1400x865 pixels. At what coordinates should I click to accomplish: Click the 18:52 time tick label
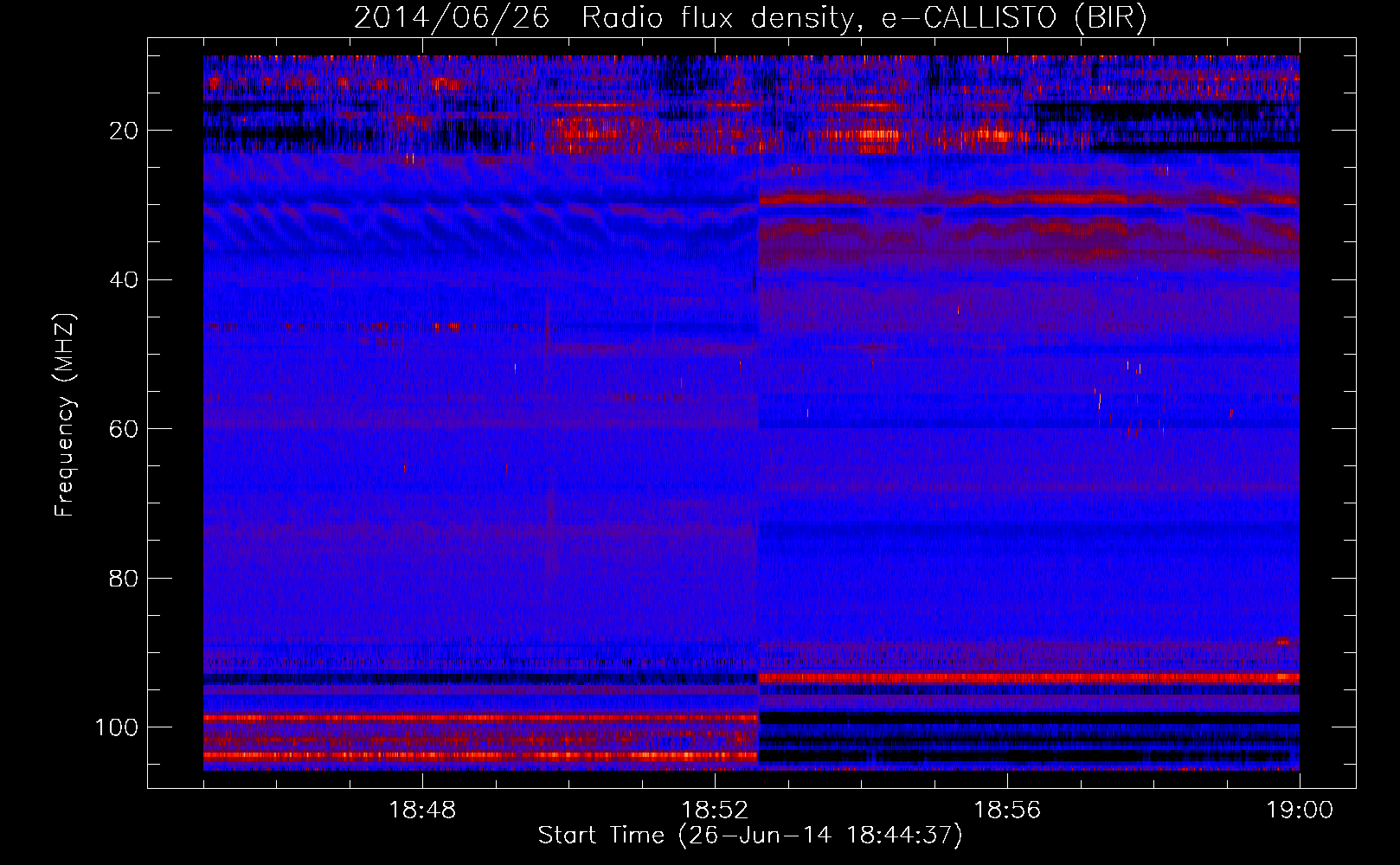tap(715, 811)
